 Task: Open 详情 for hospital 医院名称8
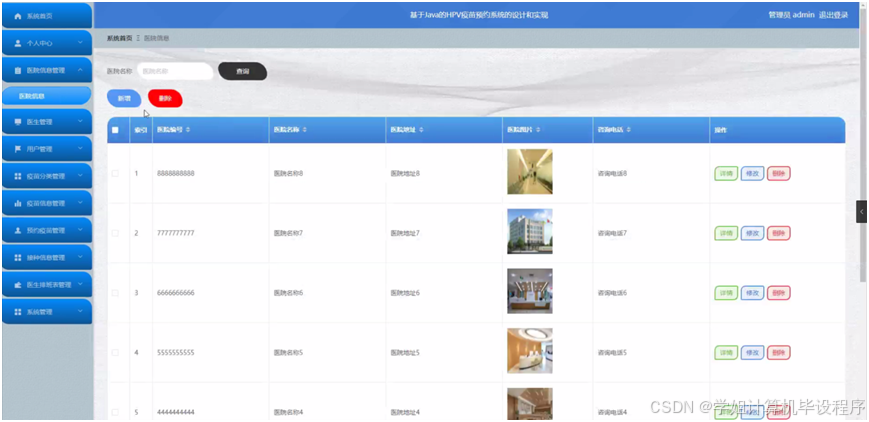point(726,174)
